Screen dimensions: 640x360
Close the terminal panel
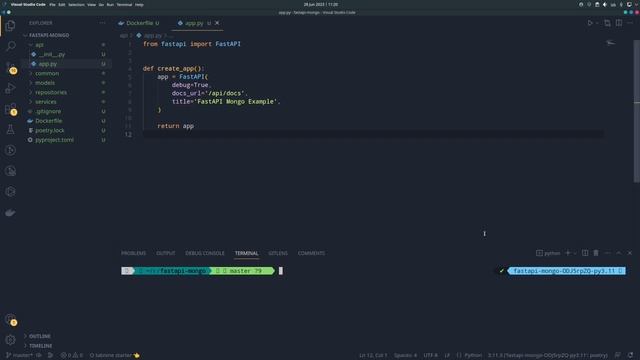[630, 253]
